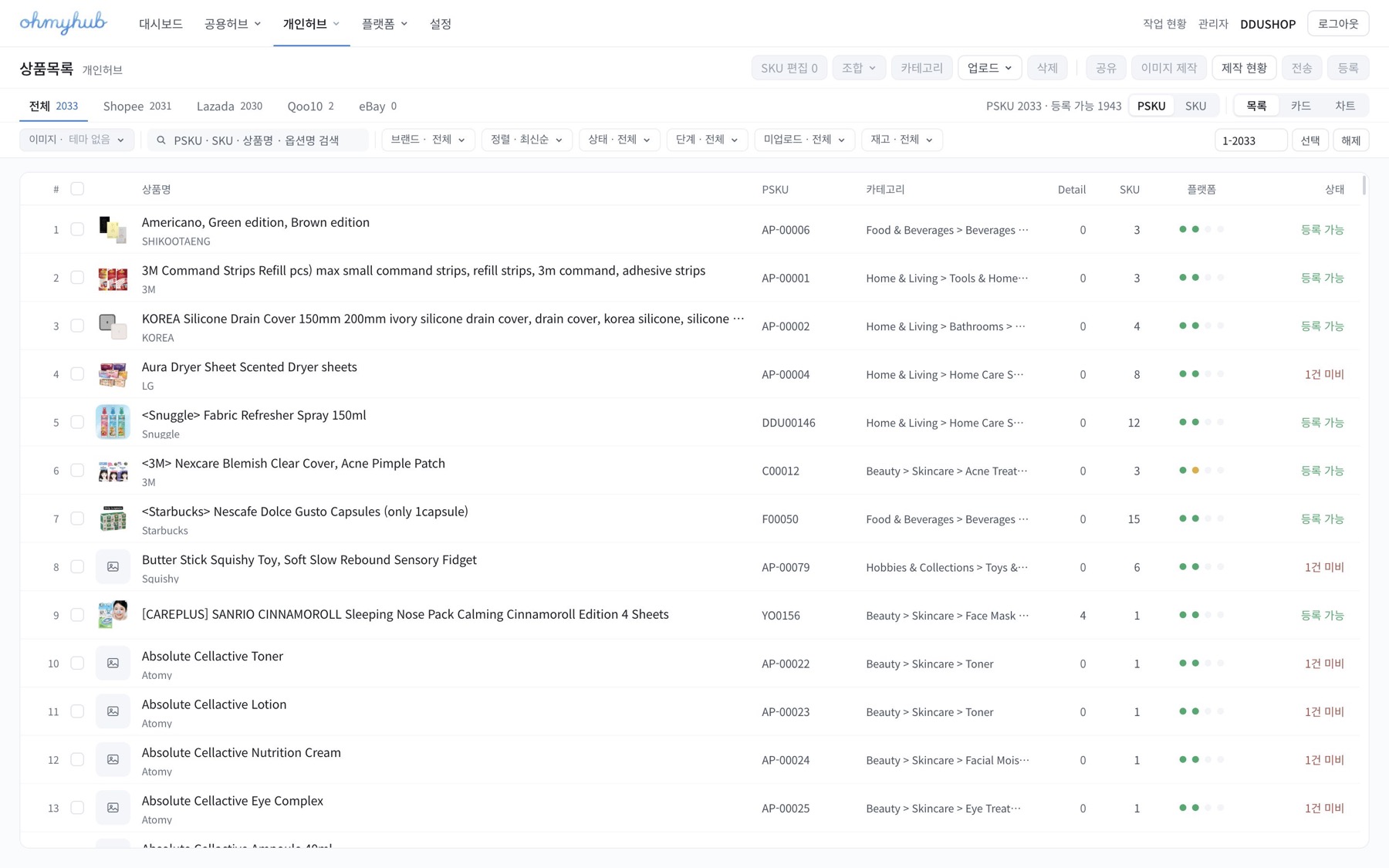Click the 로그아웃 button
Image resolution: width=1389 pixels, height=868 pixels.
[x=1338, y=23]
